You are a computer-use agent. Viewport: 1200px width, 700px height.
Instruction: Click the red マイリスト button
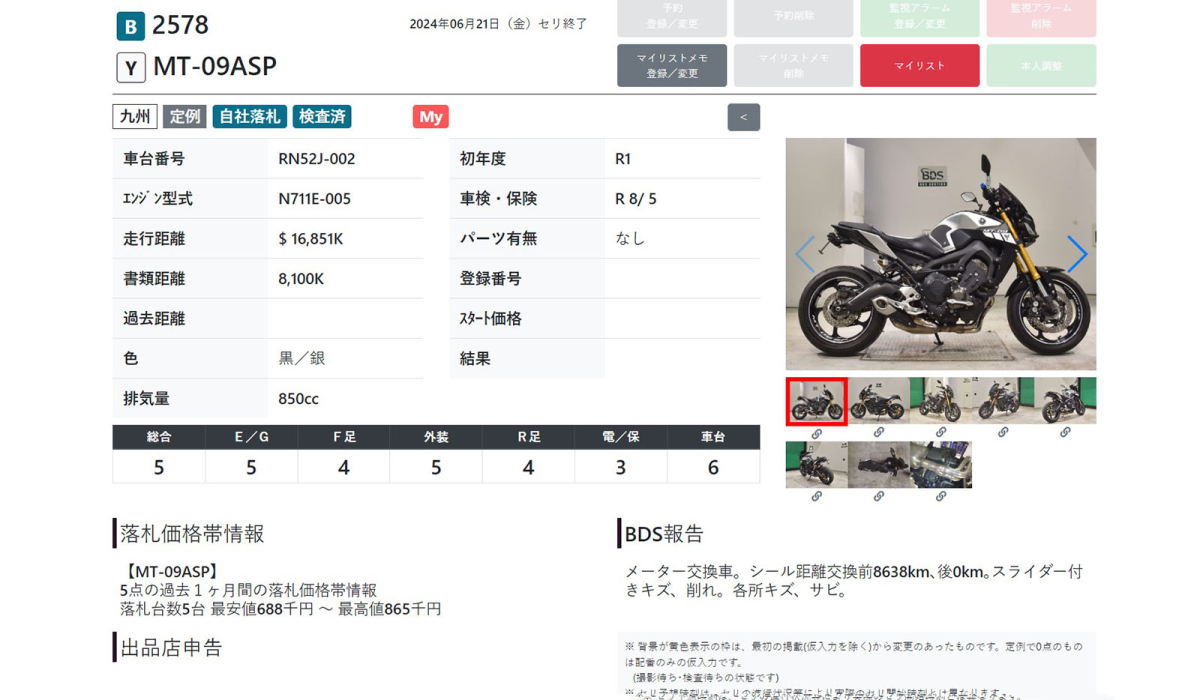click(920, 65)
